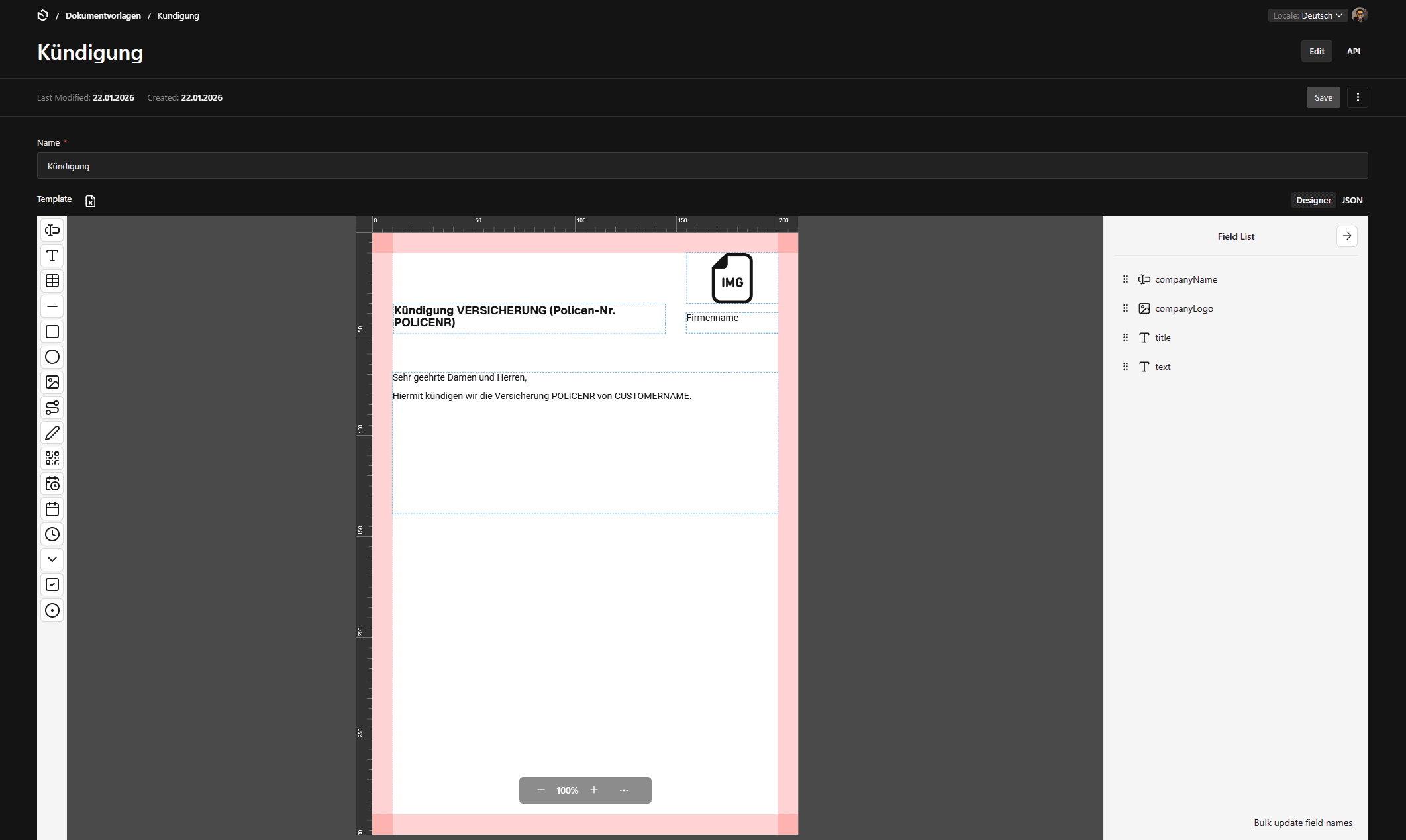Switch to the JSON view of the template
This screenshot has width=1406, height=840.
coord(1352,200)
